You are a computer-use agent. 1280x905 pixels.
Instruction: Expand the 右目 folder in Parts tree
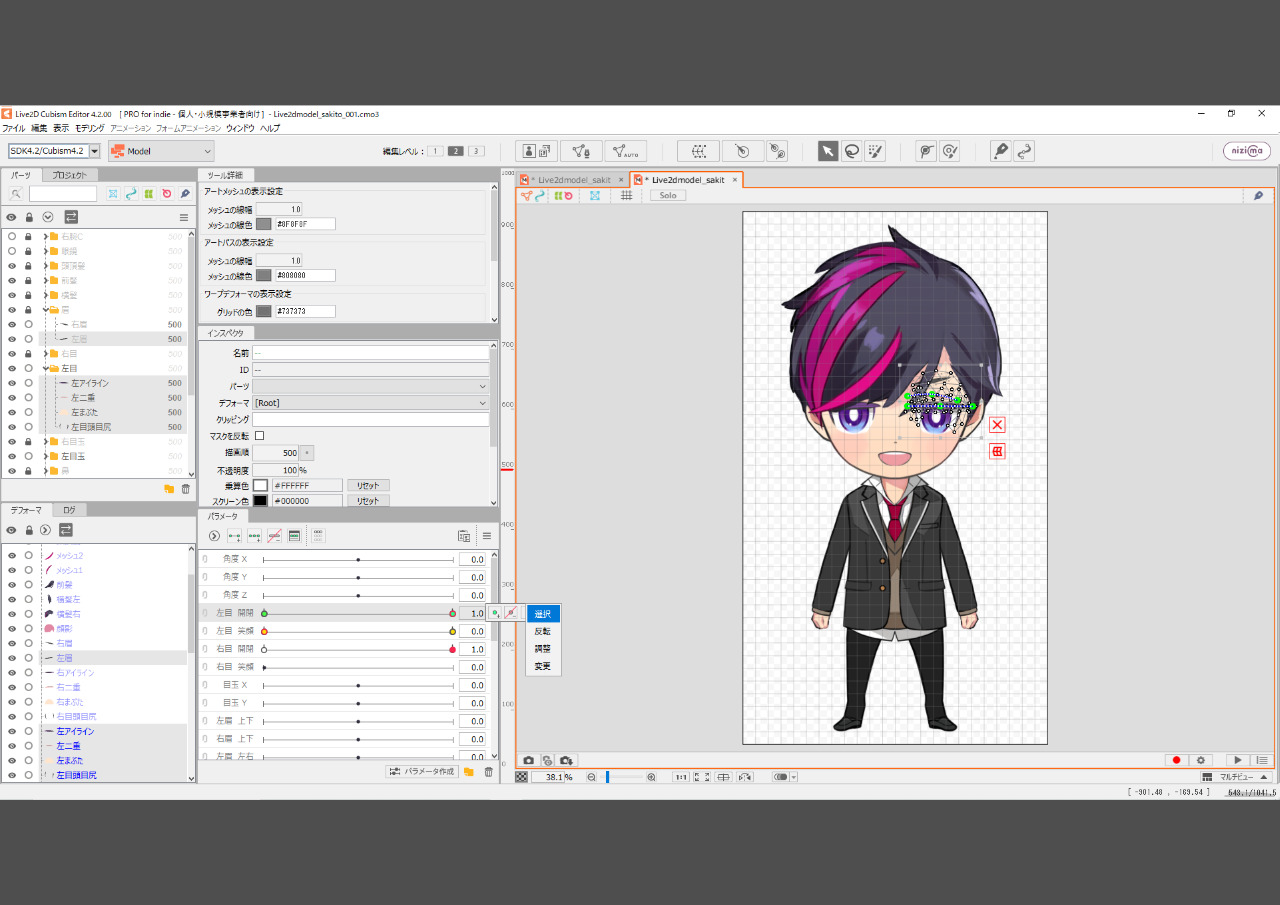[x=45, y=353]
